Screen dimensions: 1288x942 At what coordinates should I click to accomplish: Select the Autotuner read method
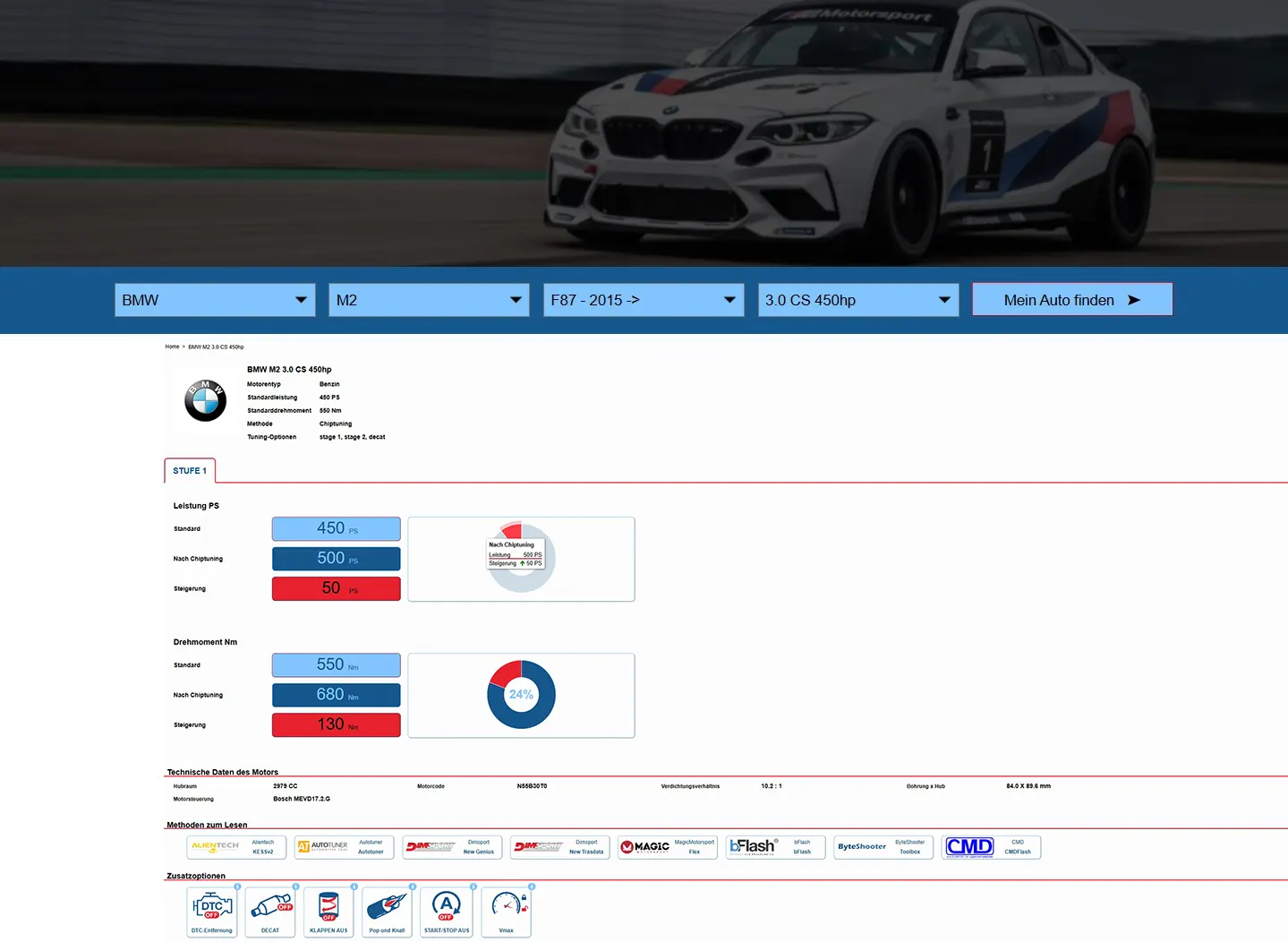[344, 847]
